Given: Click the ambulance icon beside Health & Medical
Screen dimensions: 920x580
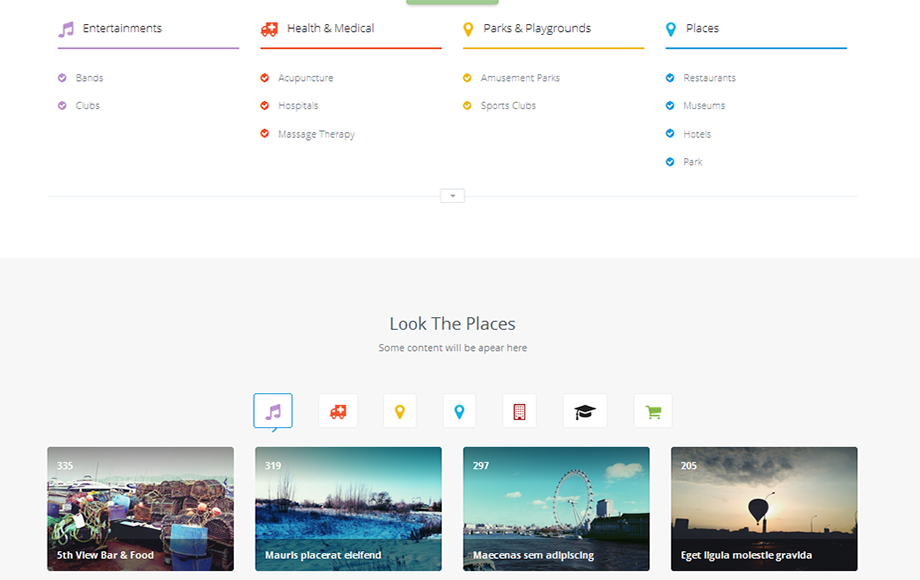Looking at the screenshot, I should 269,29.
